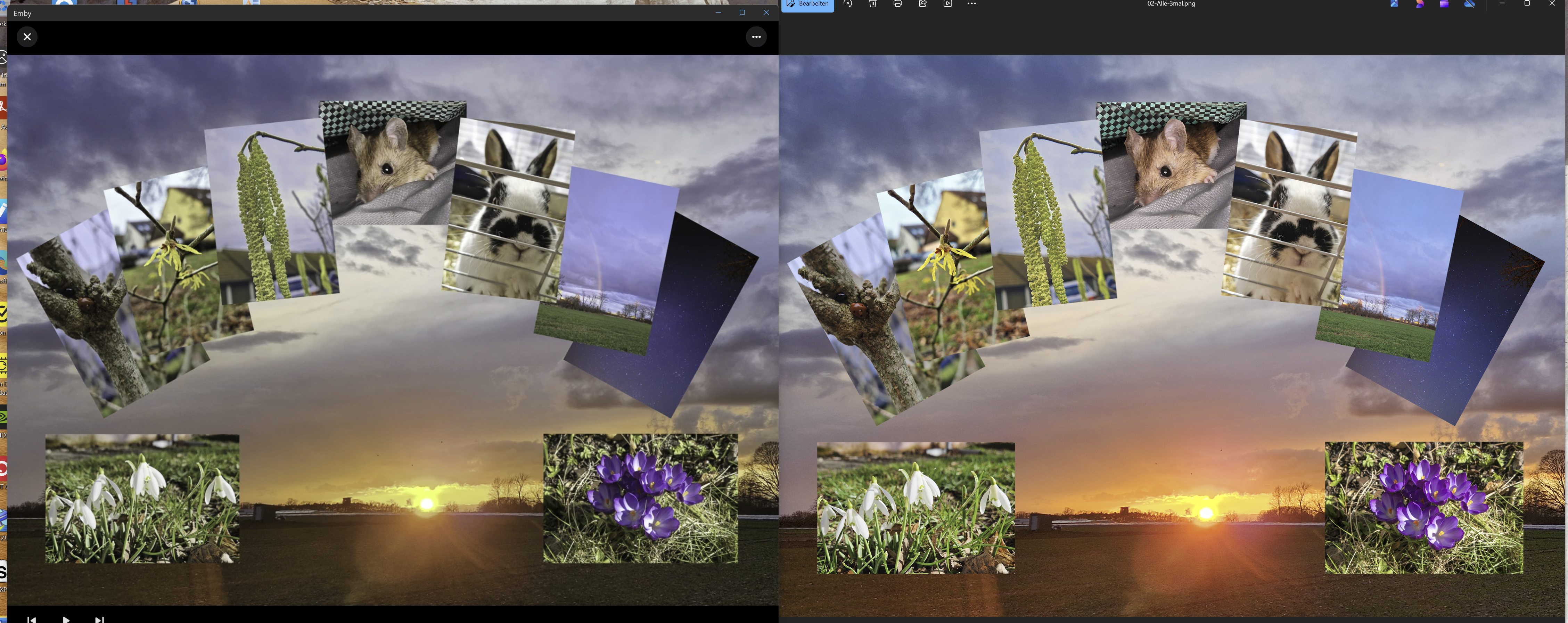Viewport: 1568px width, 623px height.
Task: Open the Recycle Bin desktop shortcut
Action: click(4, 5)
